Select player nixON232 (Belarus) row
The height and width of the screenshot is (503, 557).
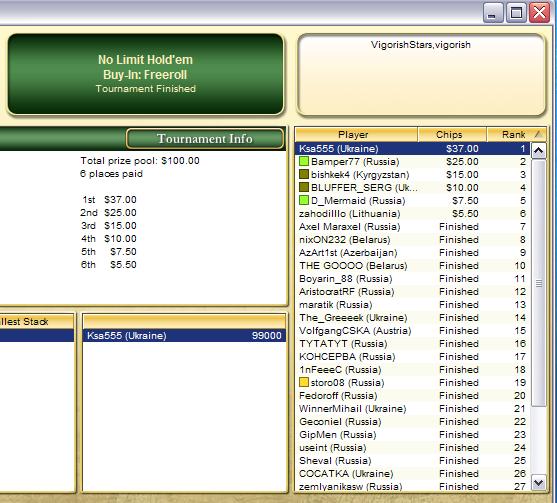click(x=412, y=240)
